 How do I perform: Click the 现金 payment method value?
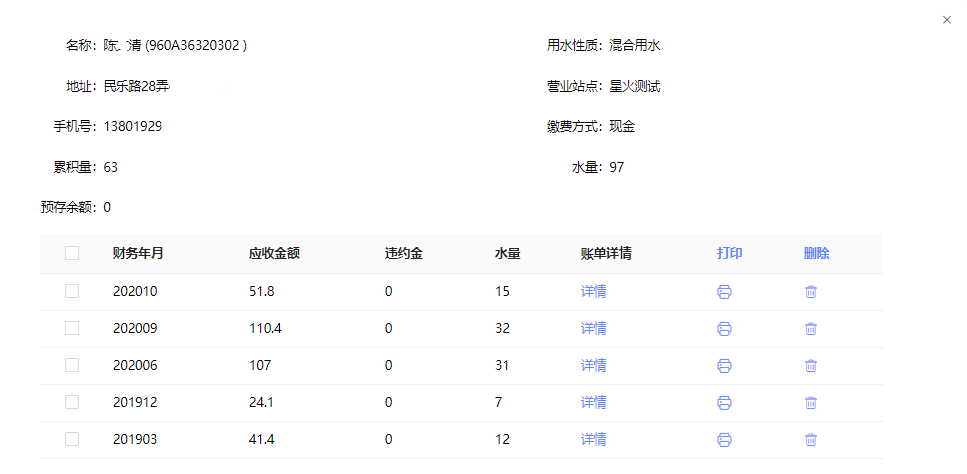click(622, 127)
